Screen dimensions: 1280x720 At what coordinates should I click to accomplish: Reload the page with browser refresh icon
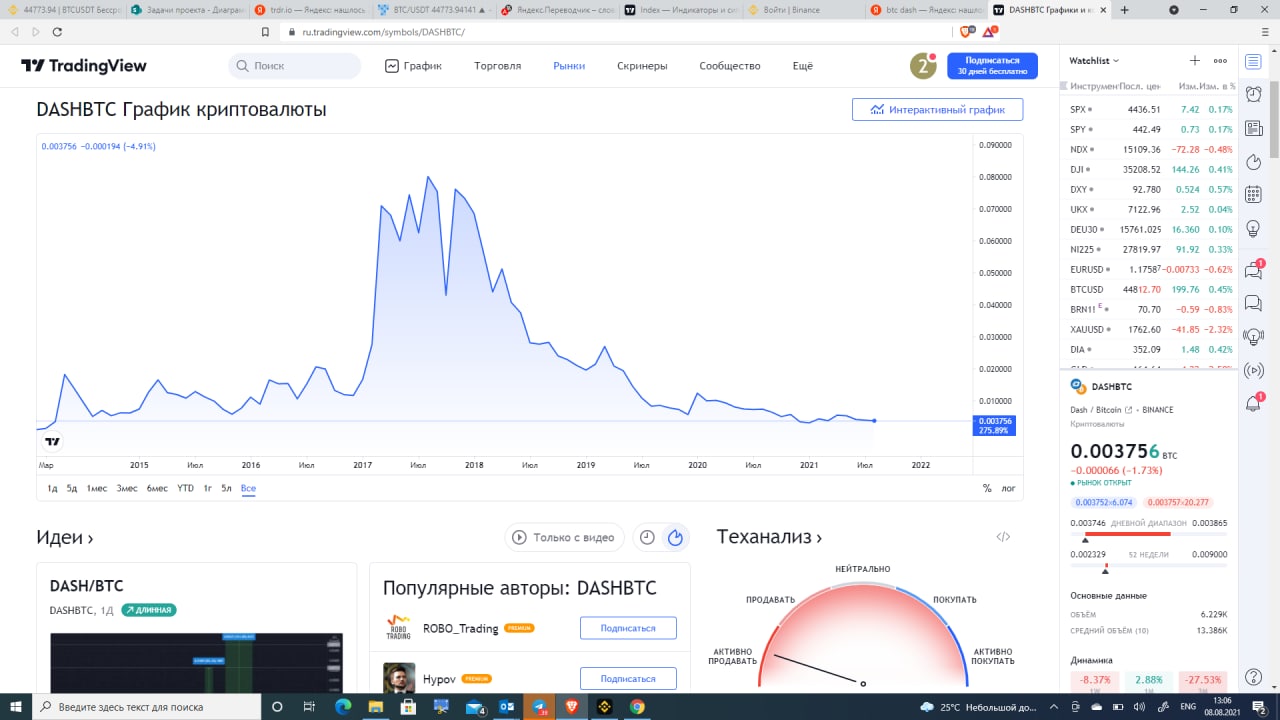point(58,32)
